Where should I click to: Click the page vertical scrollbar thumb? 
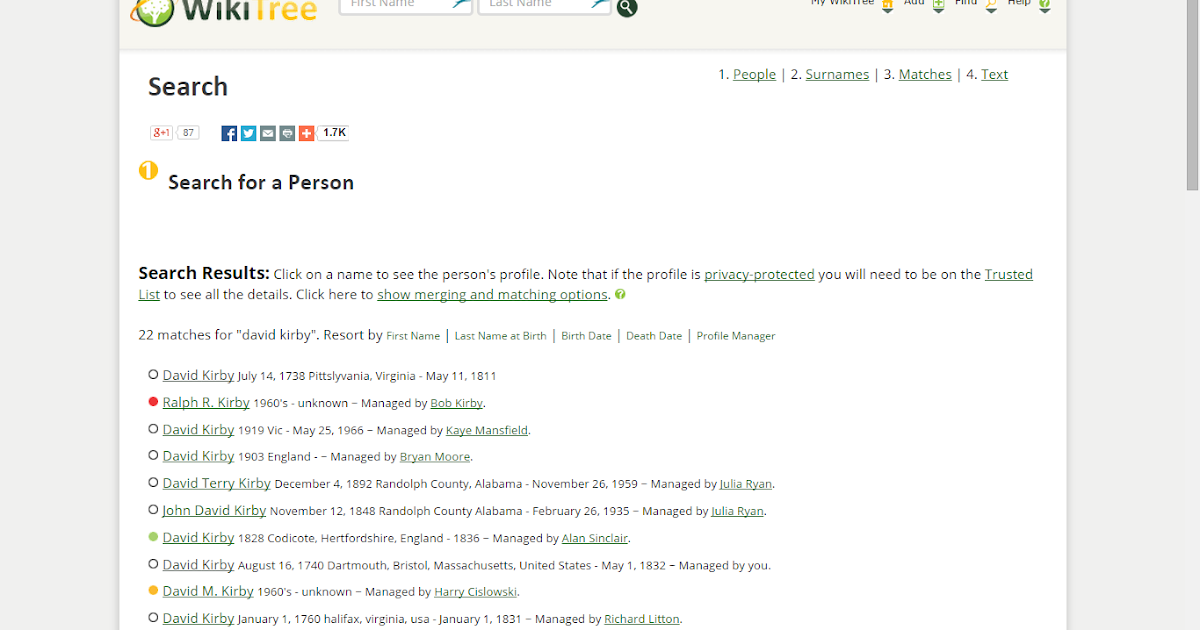[x=1192, y=95]
